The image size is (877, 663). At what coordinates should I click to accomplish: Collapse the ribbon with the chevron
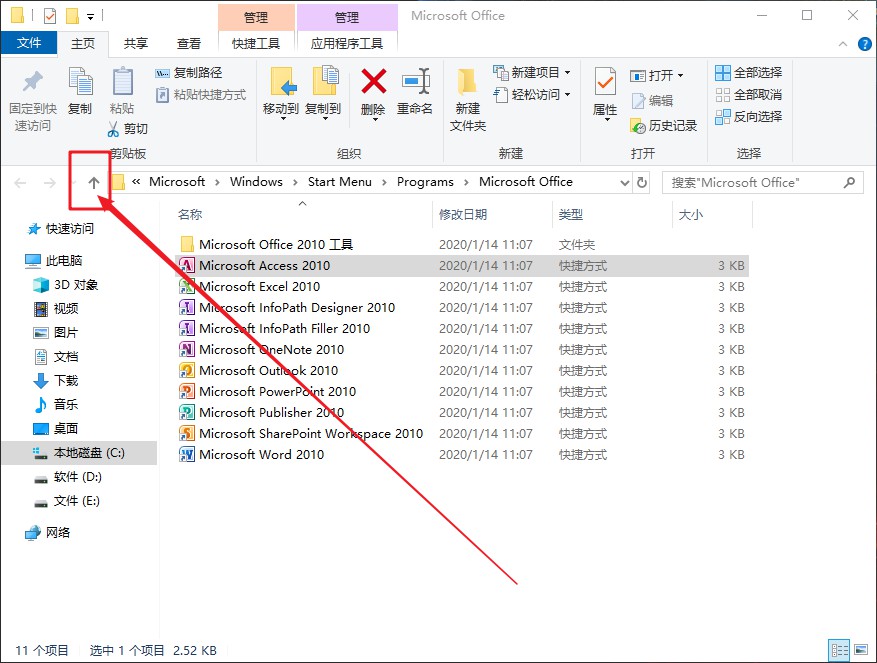tap(842, 43)
